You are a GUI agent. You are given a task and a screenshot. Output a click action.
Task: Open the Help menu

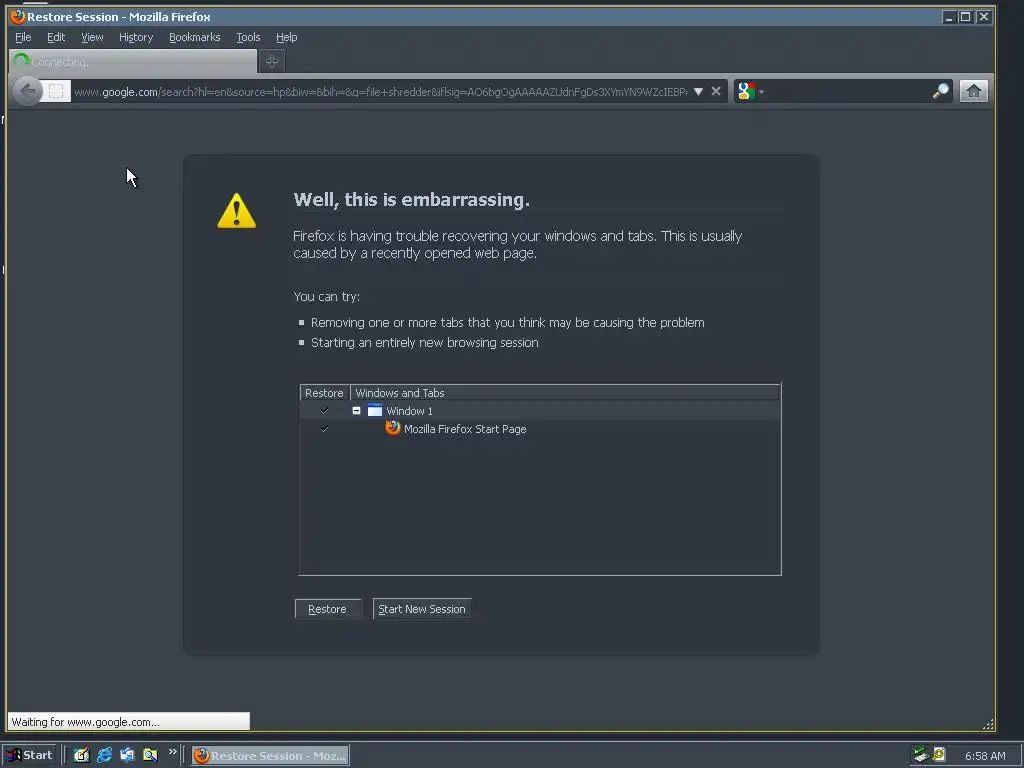point(286,37)
